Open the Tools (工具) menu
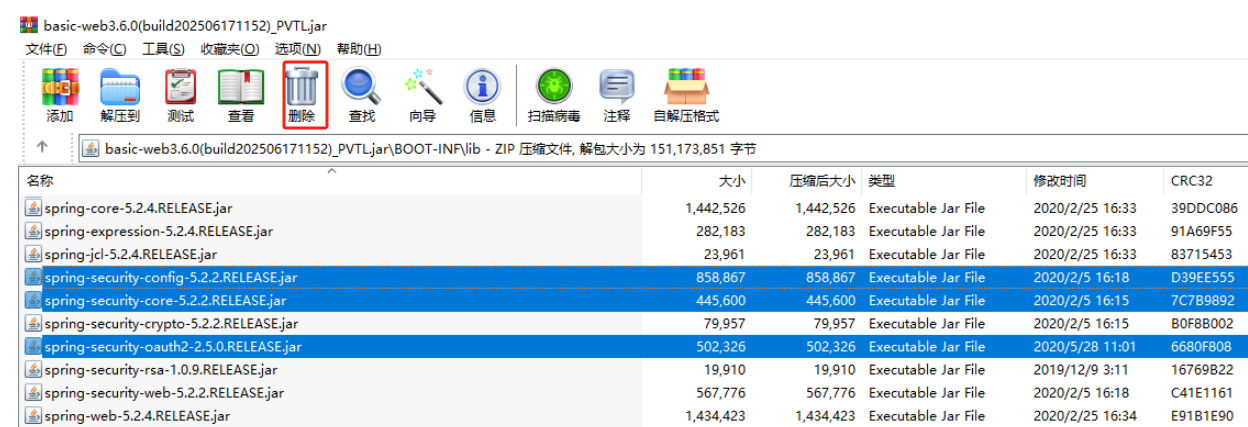This screenshot has height=427, width=1248. point(164,49)
